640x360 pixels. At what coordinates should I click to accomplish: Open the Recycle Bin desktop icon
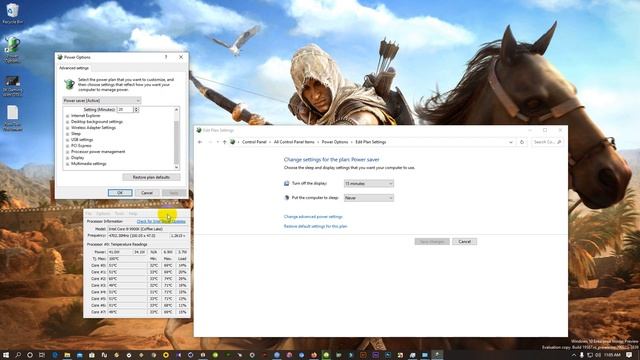tap(12, 13)
